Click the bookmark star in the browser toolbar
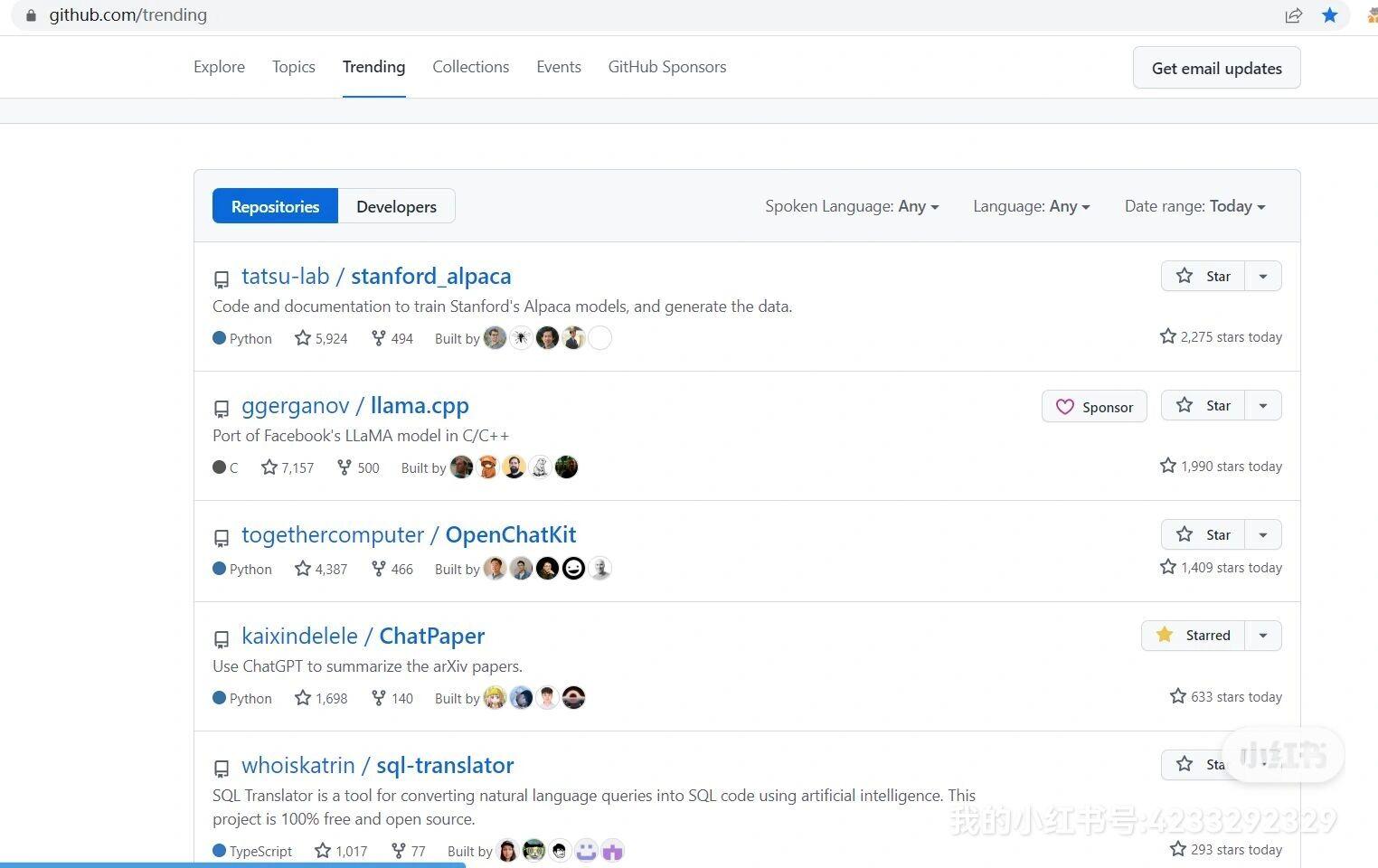This screenshot has height=868, width=1378. coord(1330,14)
